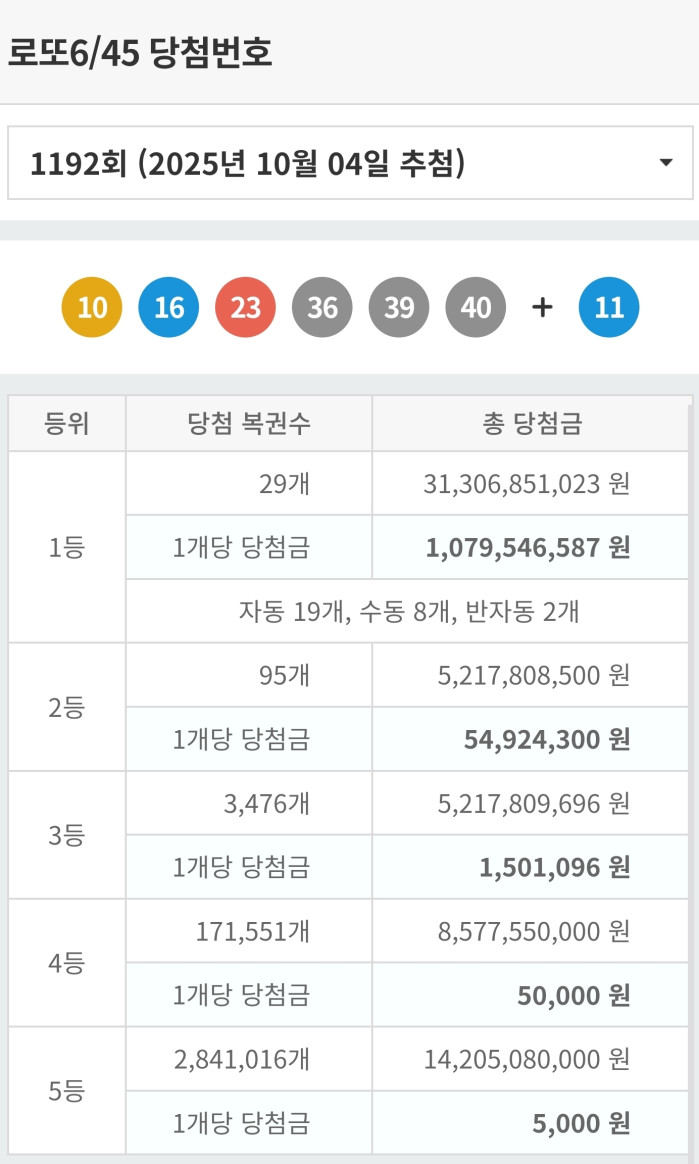Click the blue ball numbered 16

[168, 307]
